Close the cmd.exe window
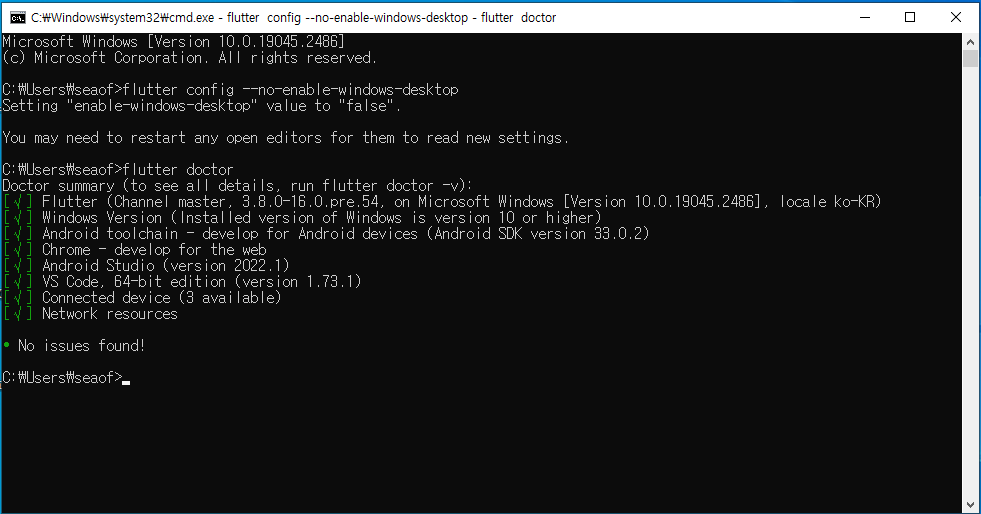 pyautogui.click(x=956, y=18)
